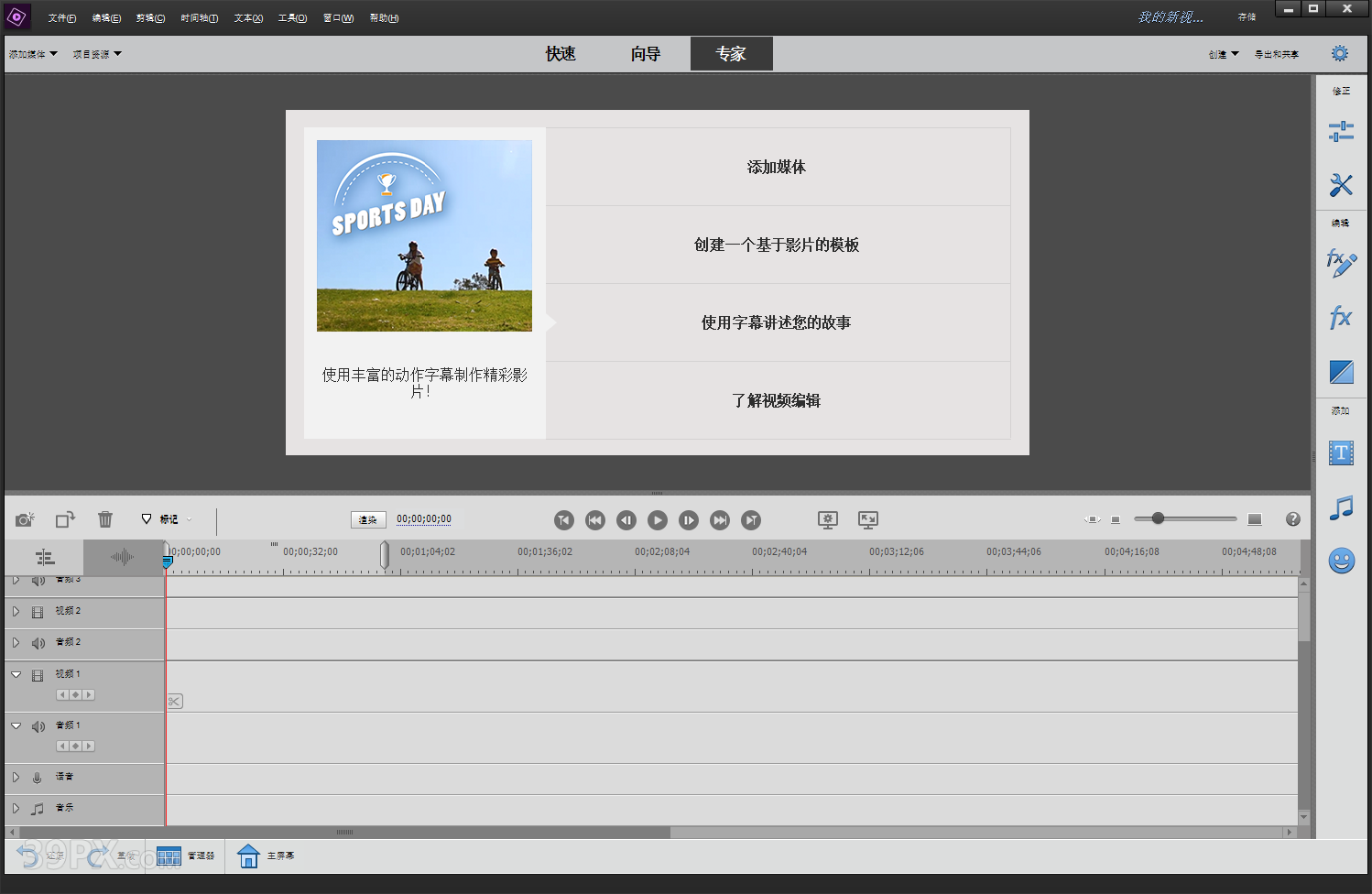Screen dimensions: 1372x894
Task: Open the Tools scissors-and-wrench panel
Action: click(1341, 185)
